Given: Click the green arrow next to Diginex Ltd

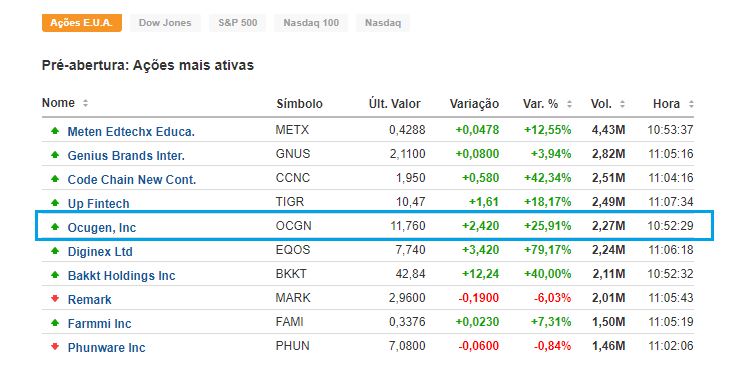Looking at the screenshot, I should pyautogui.click(x=55, y=251).
